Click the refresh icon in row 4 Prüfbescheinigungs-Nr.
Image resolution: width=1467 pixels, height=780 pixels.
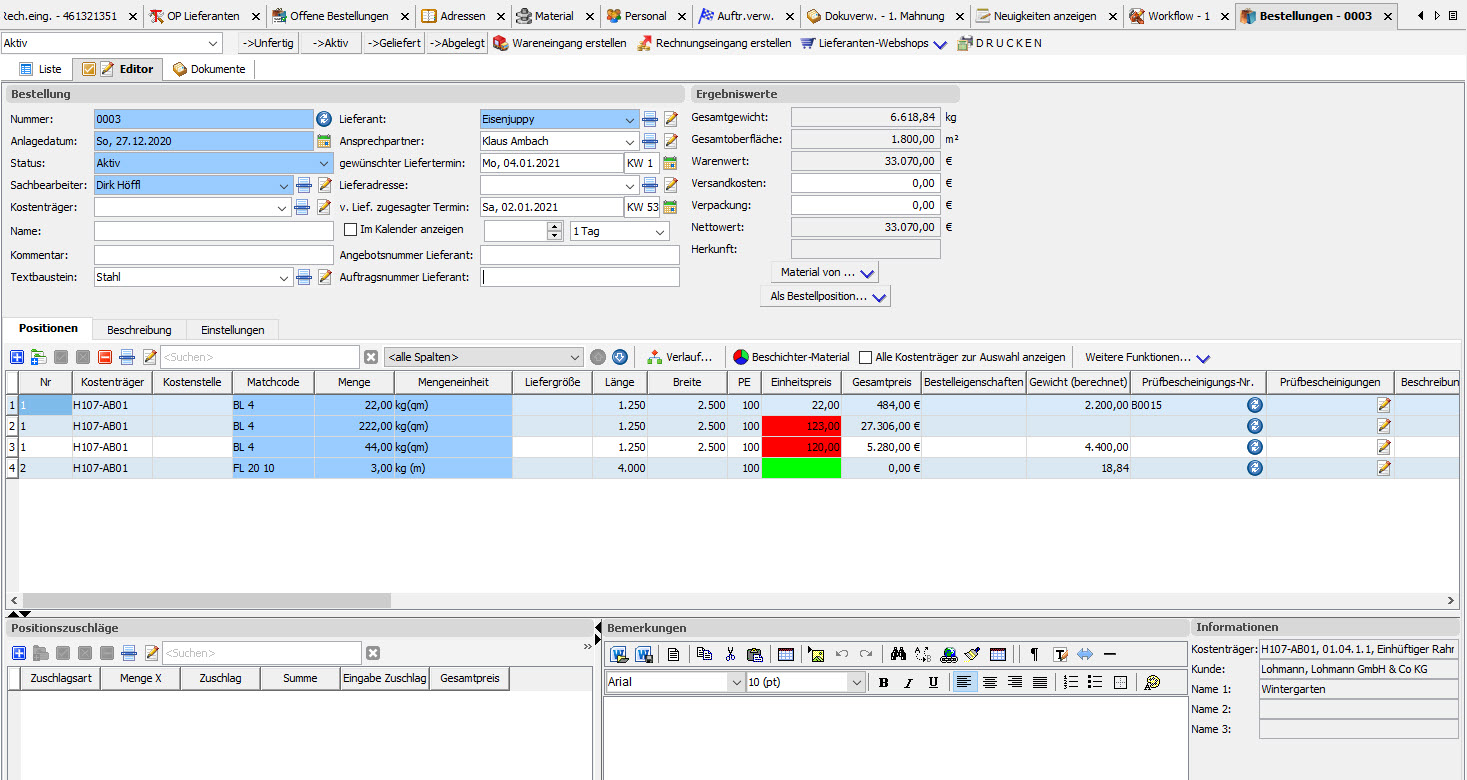click(x=1254, y=468)
